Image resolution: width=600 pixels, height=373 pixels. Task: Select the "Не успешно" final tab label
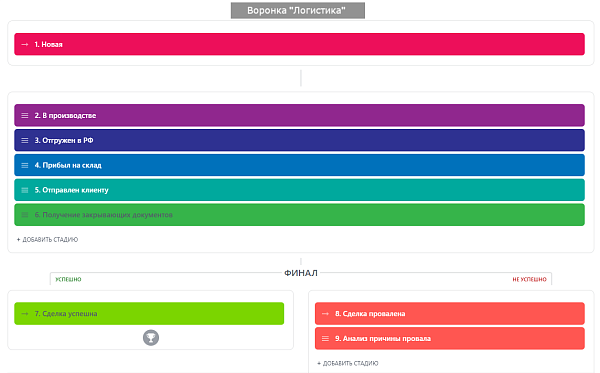[529, 279]
